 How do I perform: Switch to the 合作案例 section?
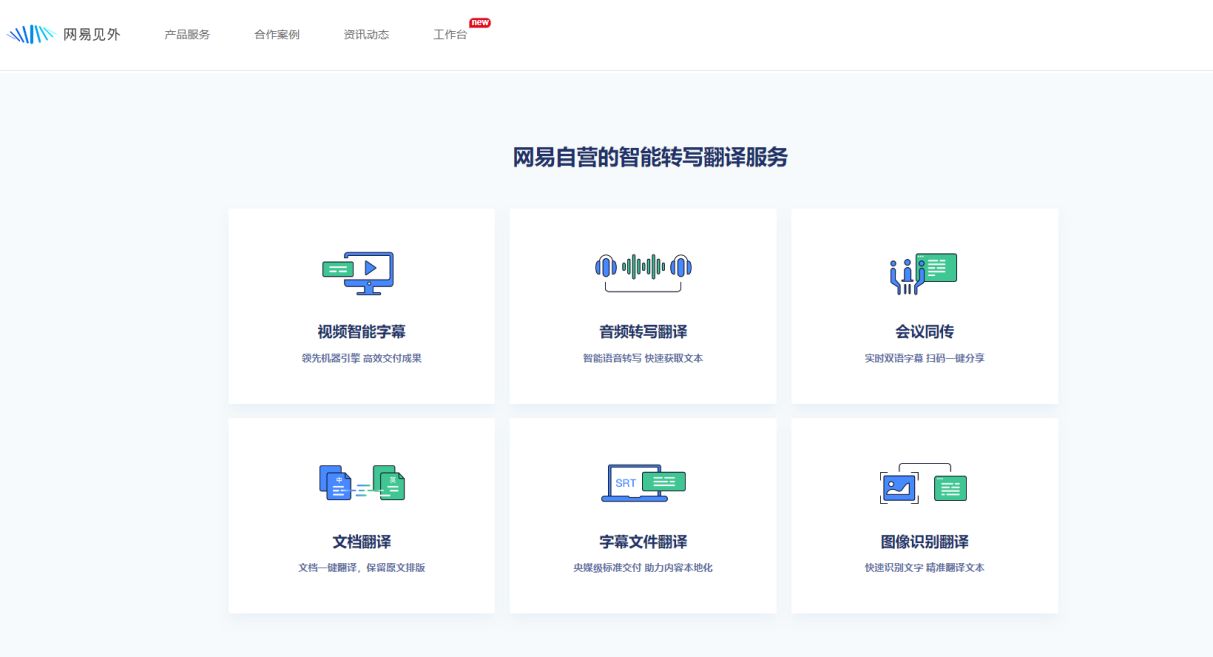pos(275,34)
